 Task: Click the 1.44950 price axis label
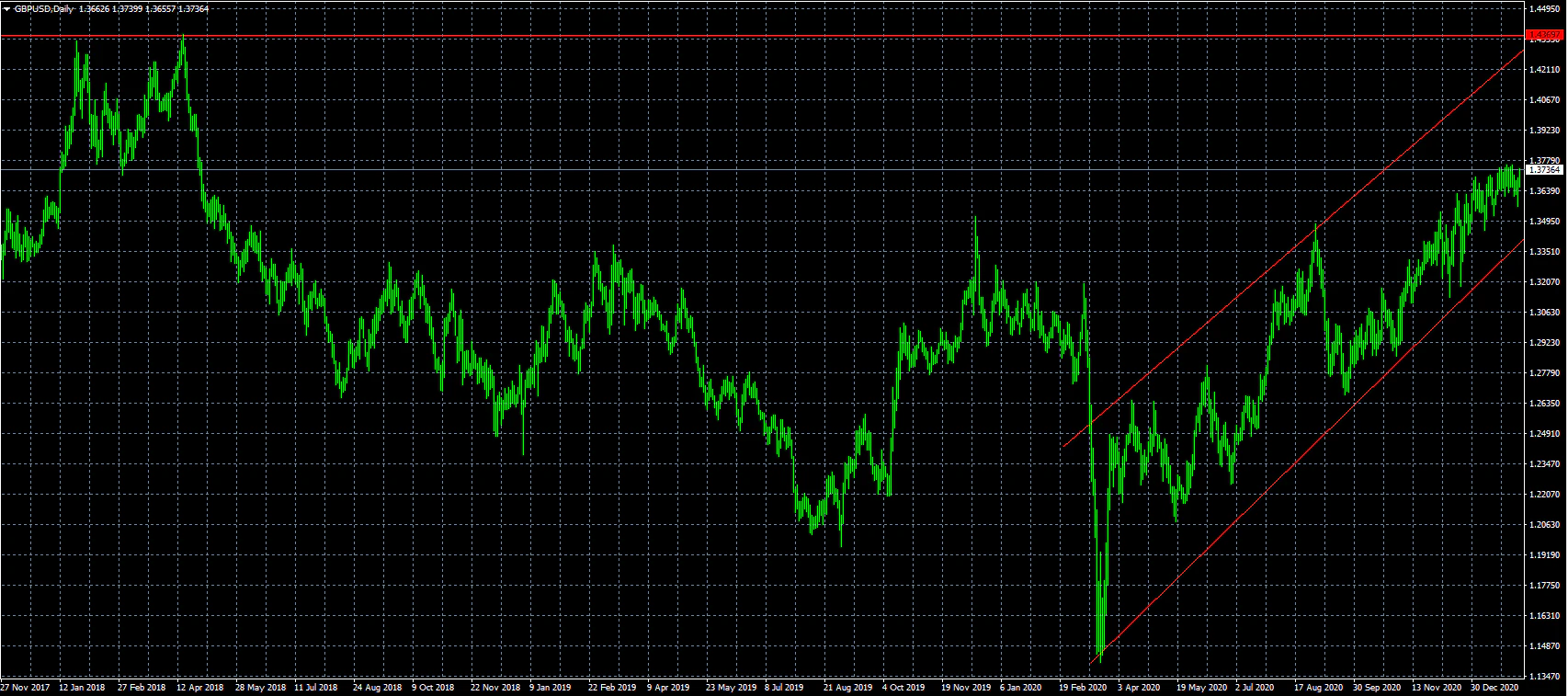(x=1546, y=9)
